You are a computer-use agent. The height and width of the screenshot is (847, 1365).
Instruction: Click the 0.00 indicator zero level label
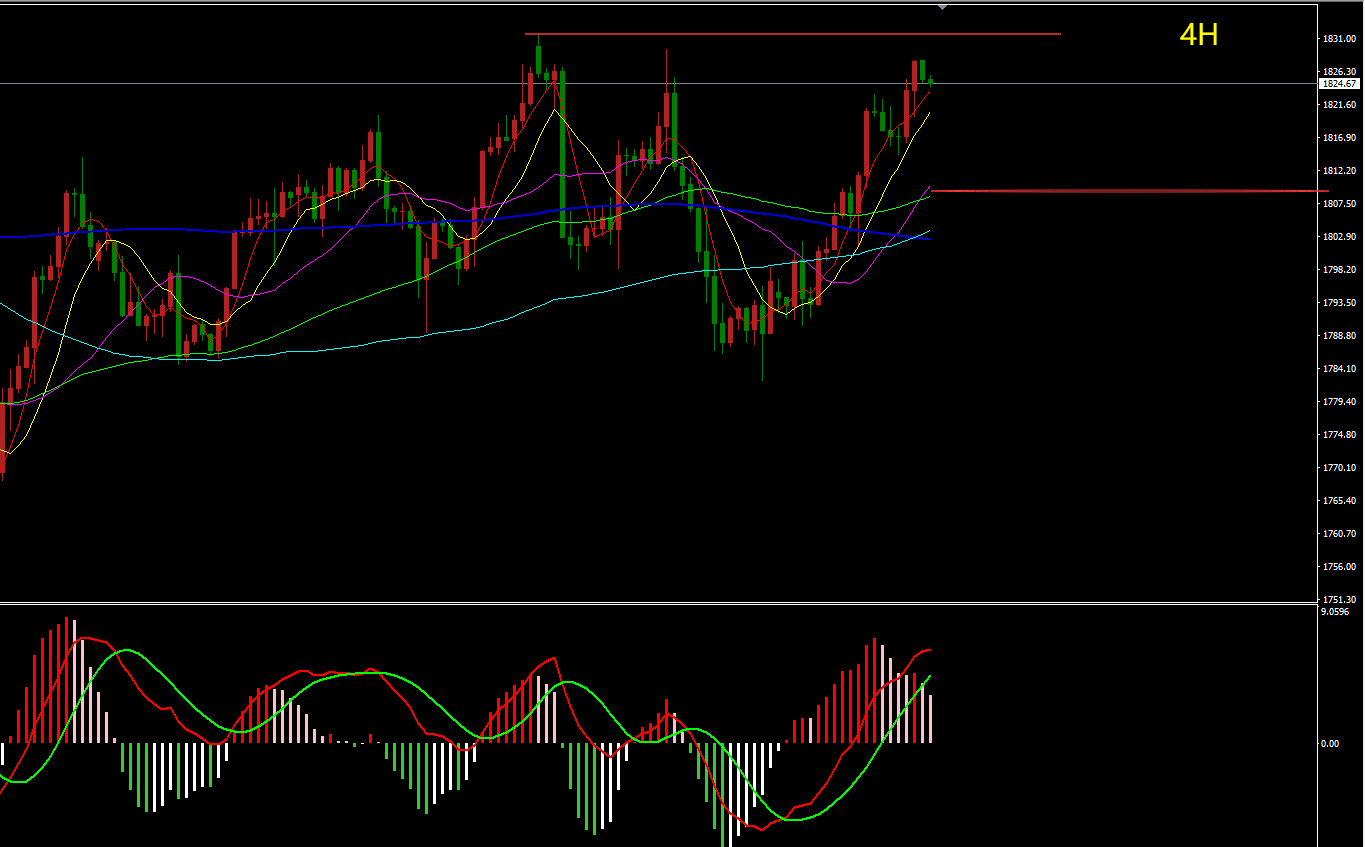coord(1330,744)
